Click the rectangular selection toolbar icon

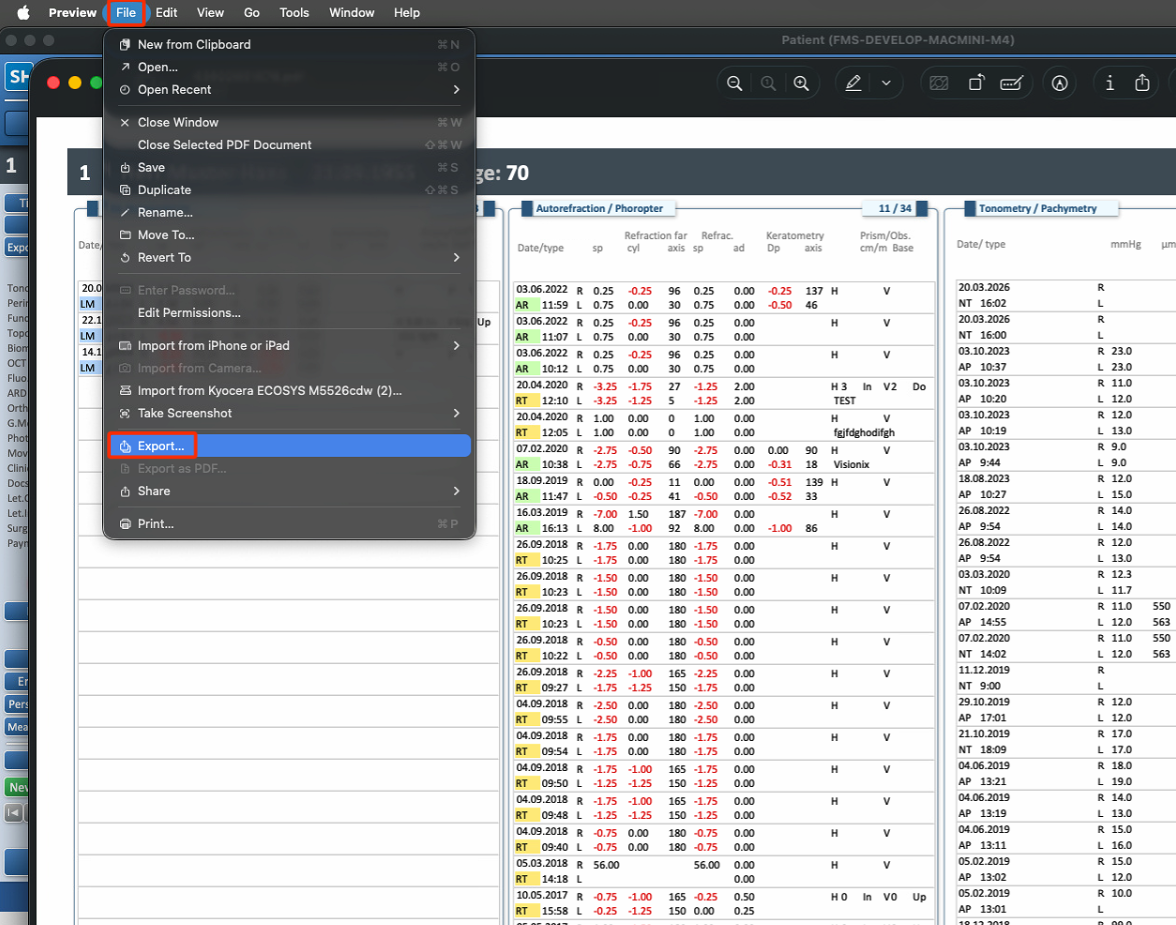[x=939, y=83]
